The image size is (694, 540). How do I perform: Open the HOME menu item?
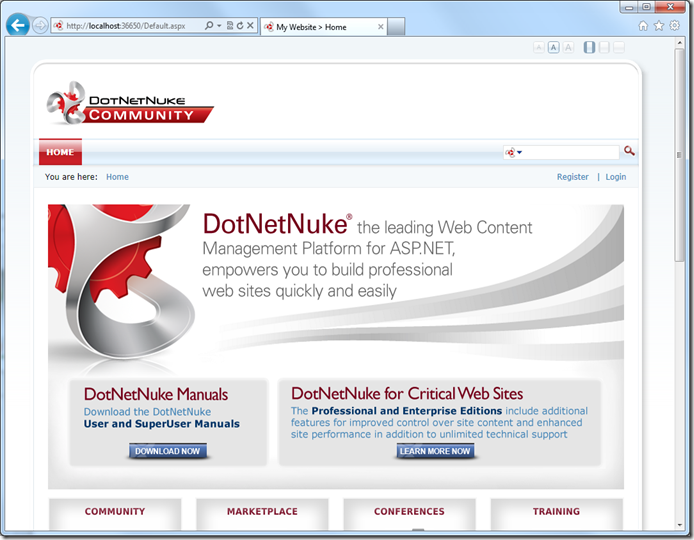coord(60,152)
